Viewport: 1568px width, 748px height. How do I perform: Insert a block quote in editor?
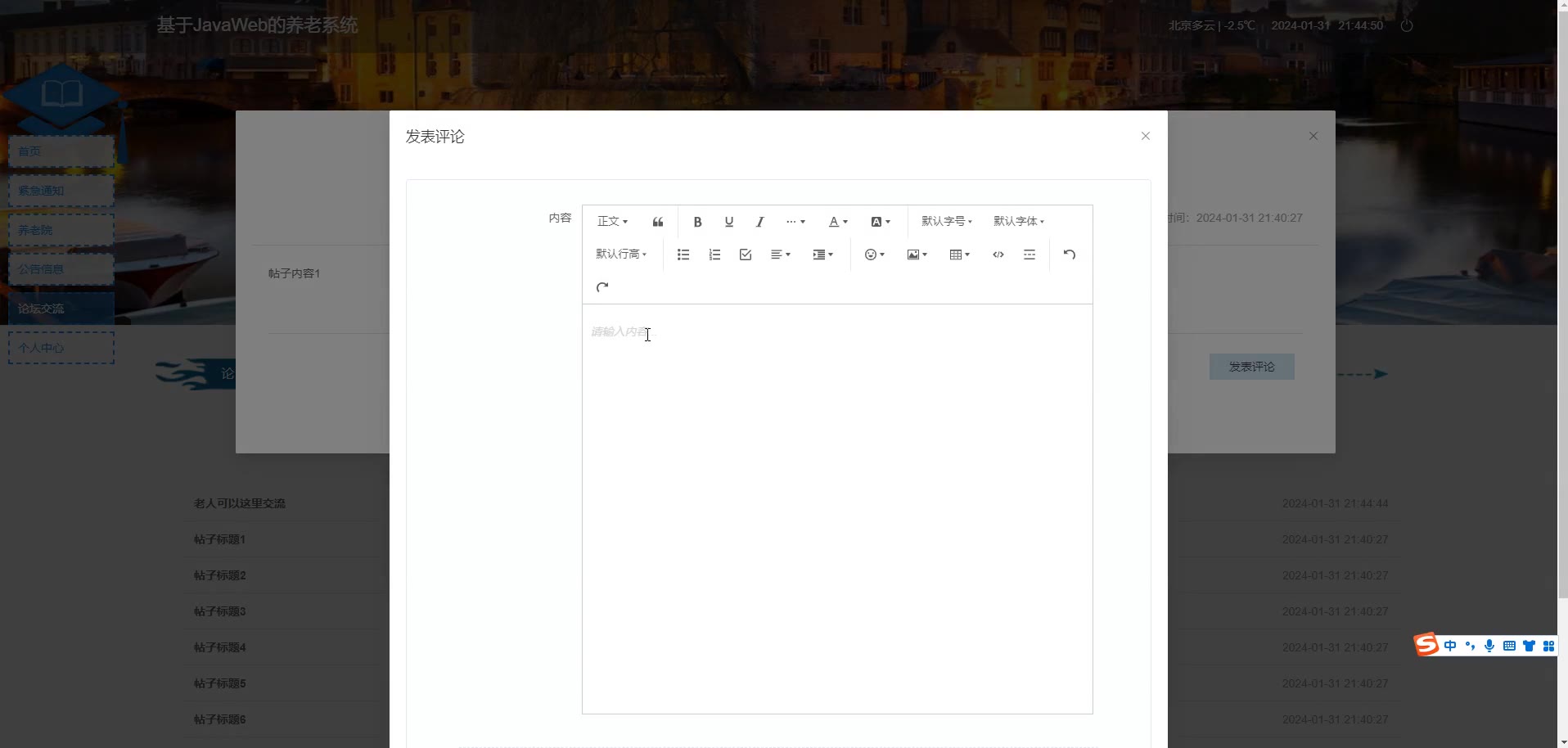click(x=657, y=222)
